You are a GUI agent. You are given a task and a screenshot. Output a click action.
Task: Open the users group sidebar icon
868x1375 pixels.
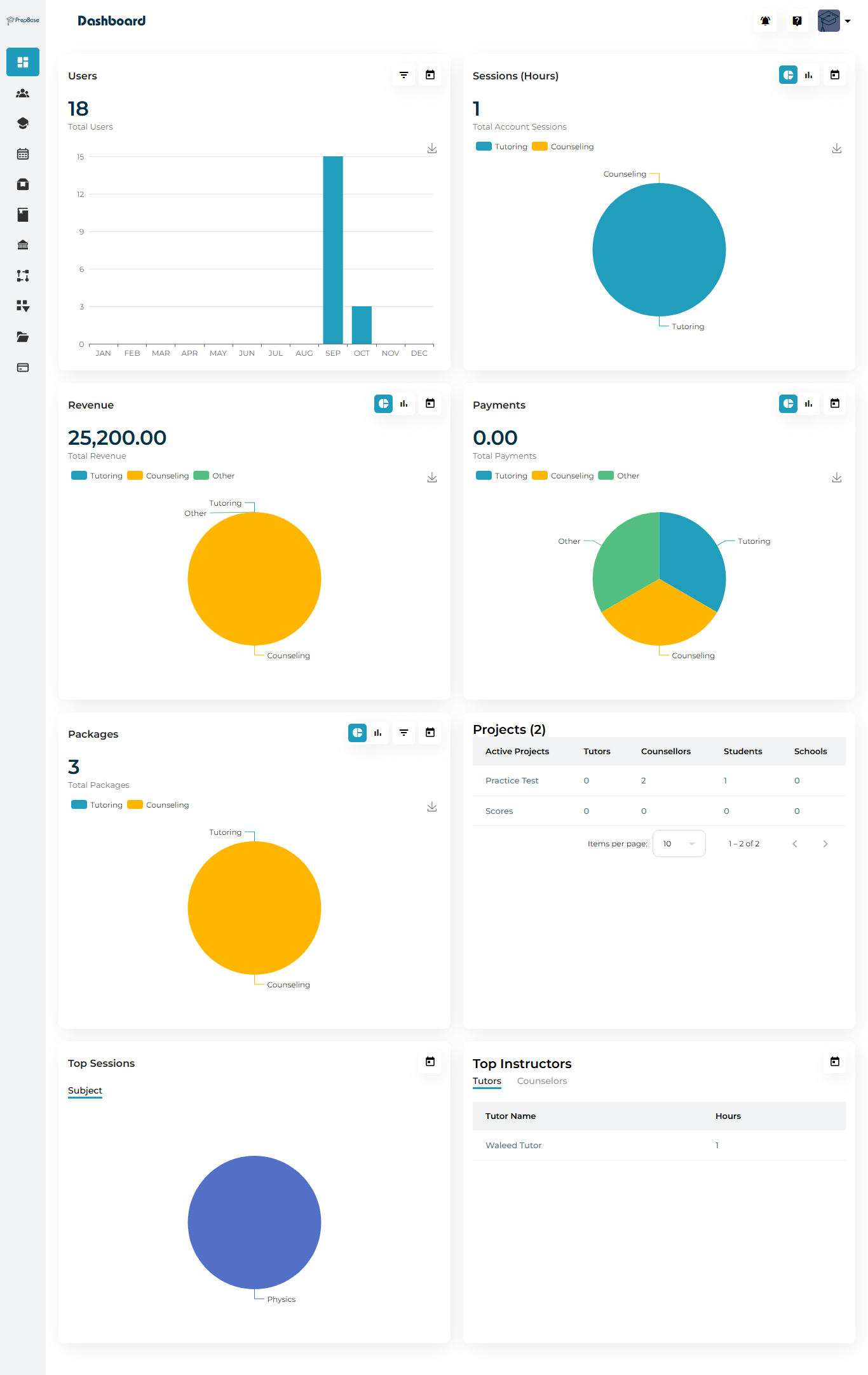(23, 93)
